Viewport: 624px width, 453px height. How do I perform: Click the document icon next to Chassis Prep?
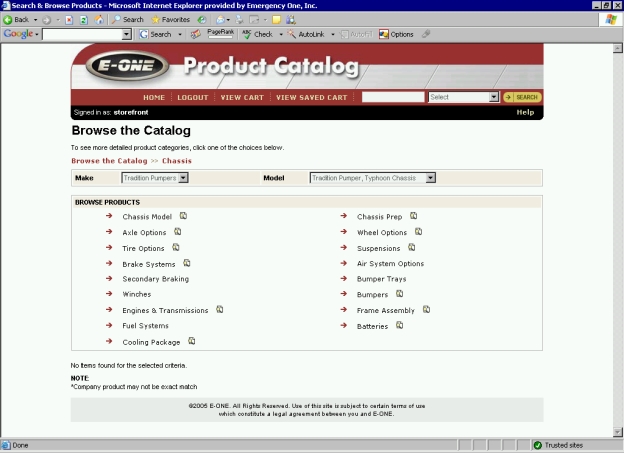(413, 216)
